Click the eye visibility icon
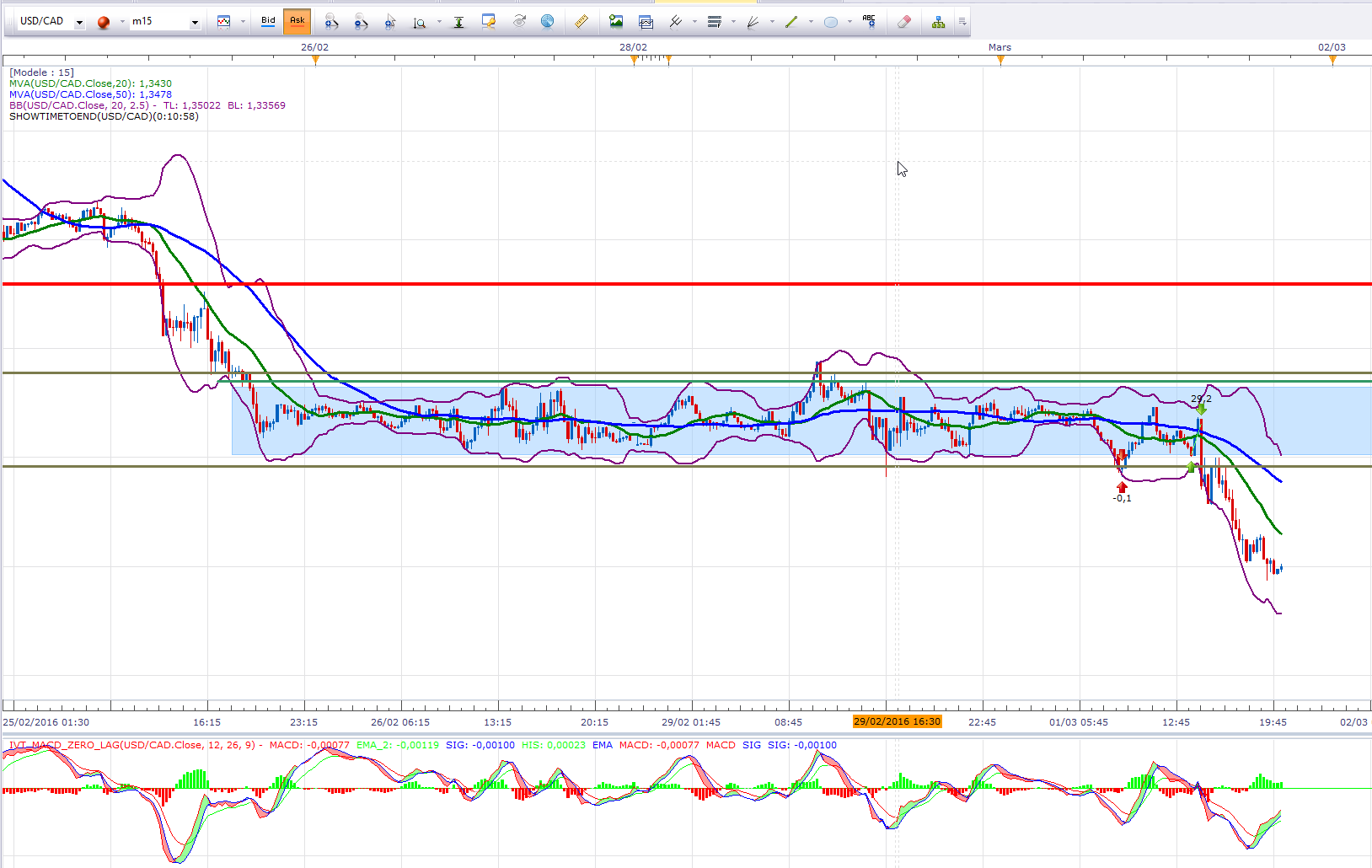 coord(519,22)
